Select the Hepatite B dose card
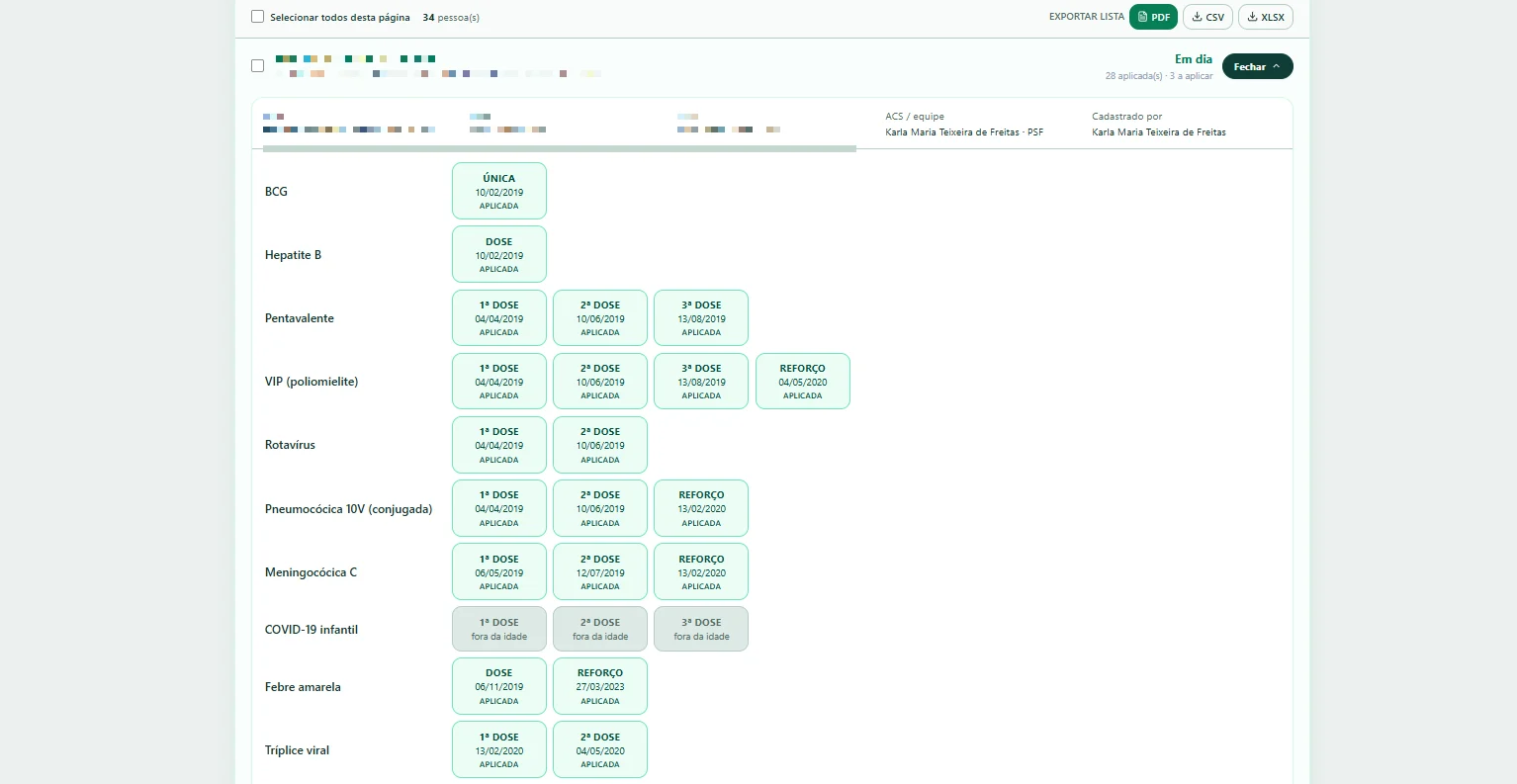 click(499, 254)
